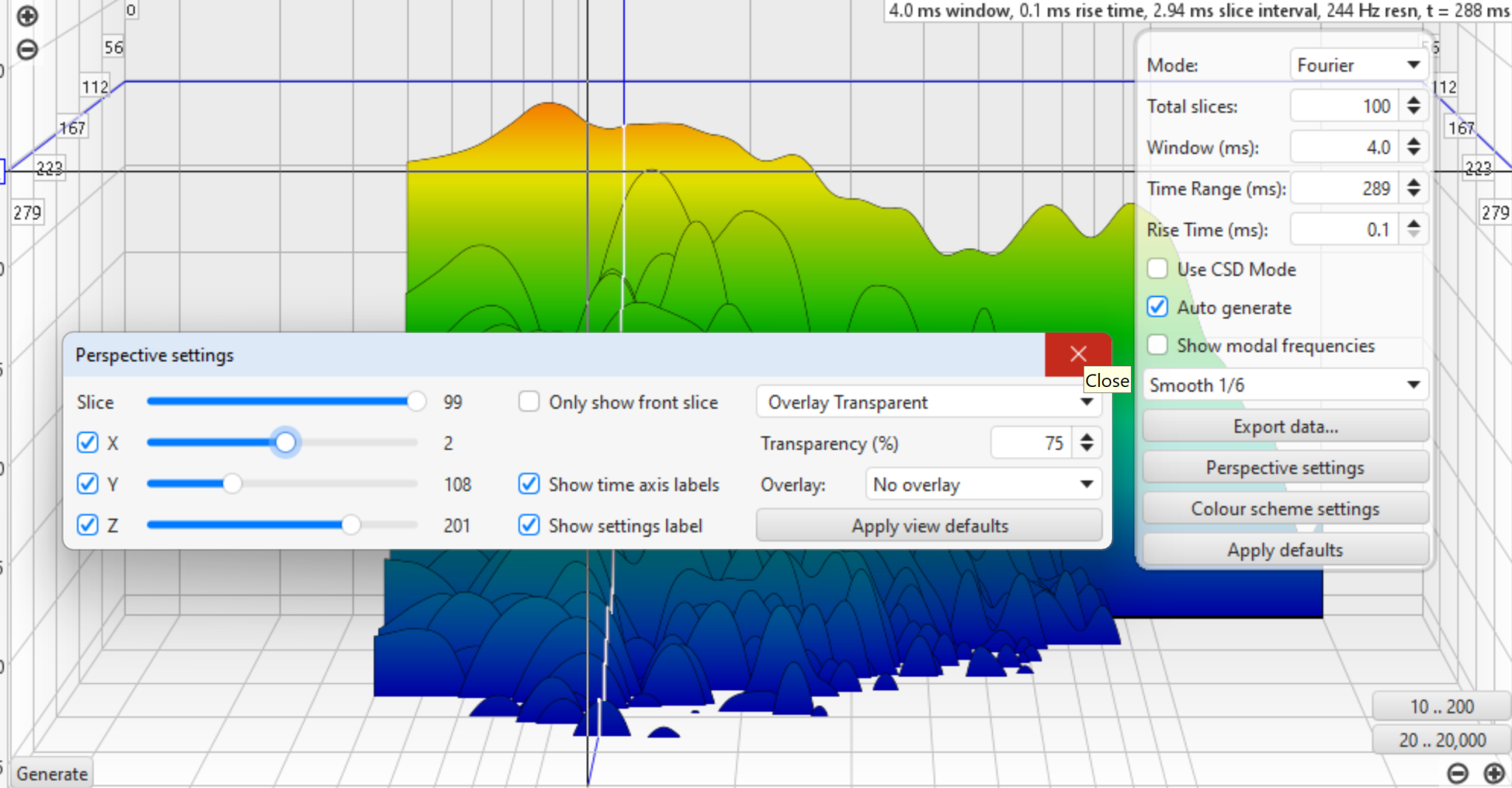The height and width of the screenshot is (788, 1512).
Task: Increase Window (ms) value with up arrow
Action: (x=1413, y=142)
